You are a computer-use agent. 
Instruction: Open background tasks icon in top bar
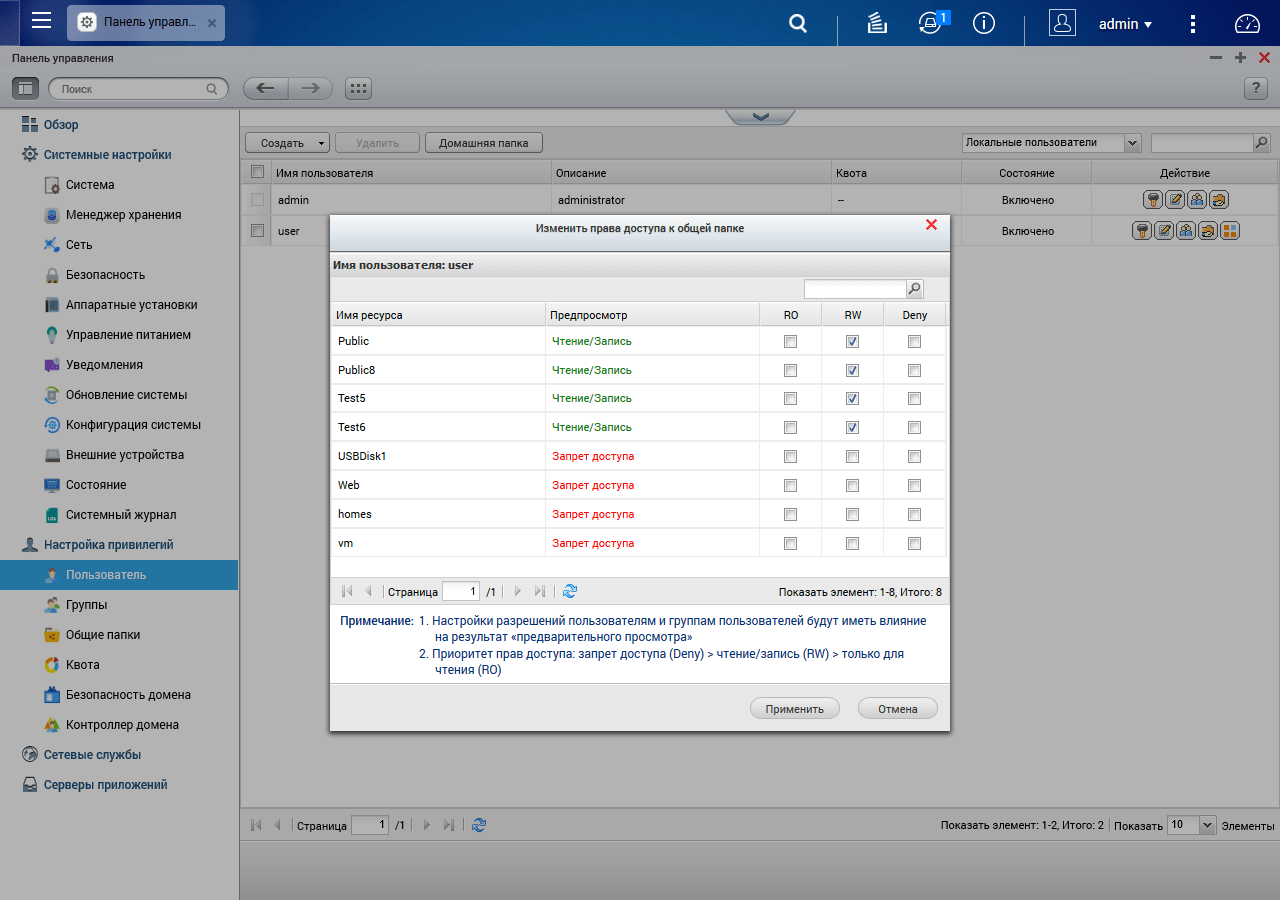[x=878, y=23]
